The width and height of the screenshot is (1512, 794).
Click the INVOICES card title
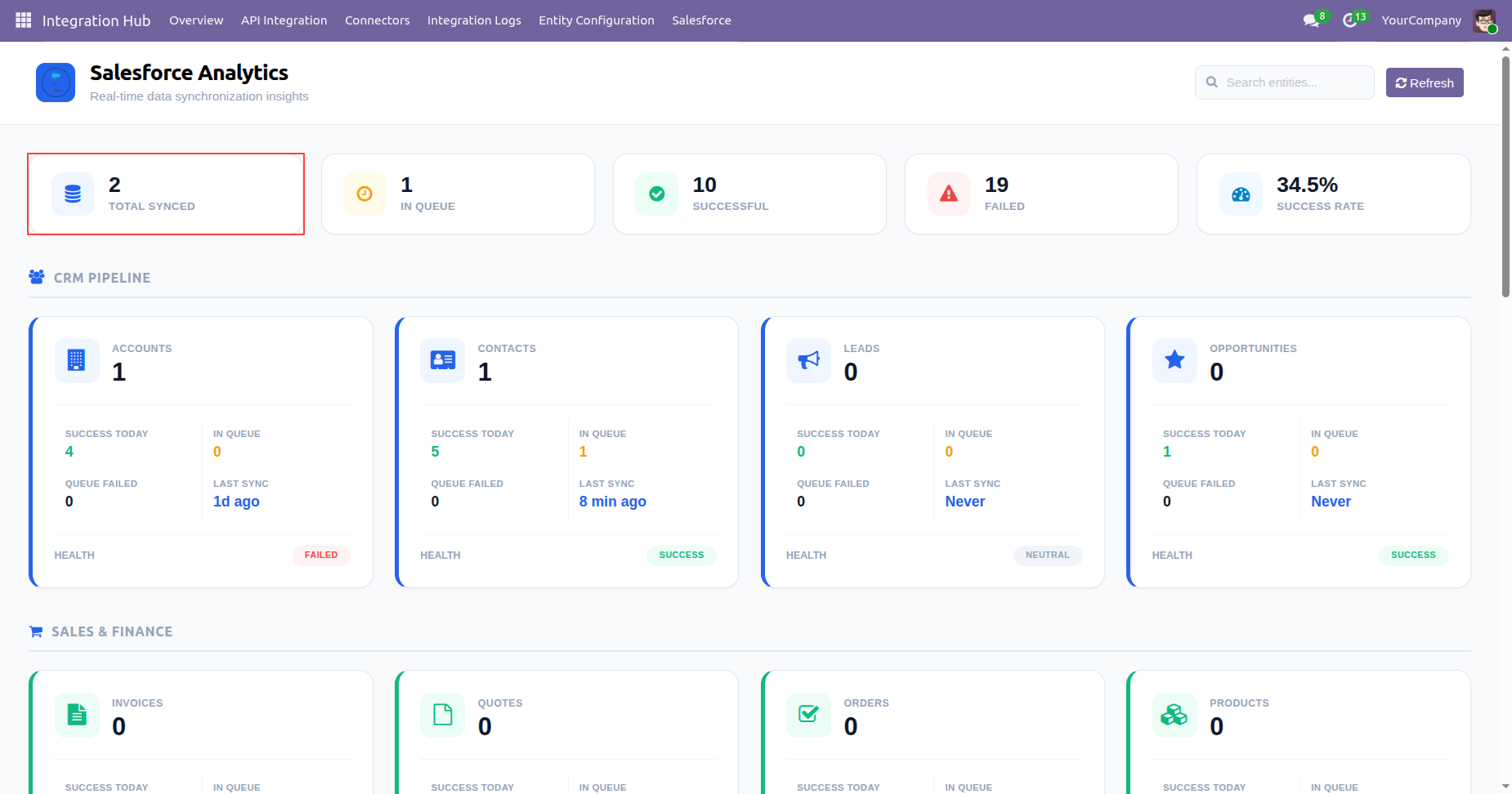coord(137,703)
